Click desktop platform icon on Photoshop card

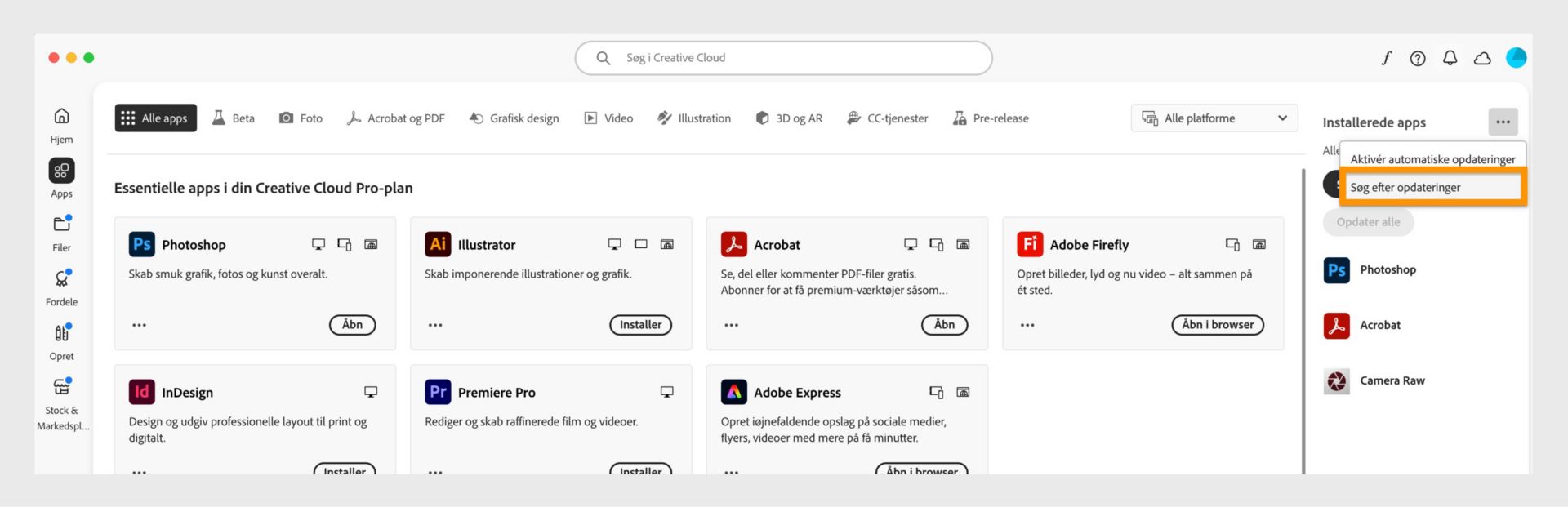tap(318, 244)
